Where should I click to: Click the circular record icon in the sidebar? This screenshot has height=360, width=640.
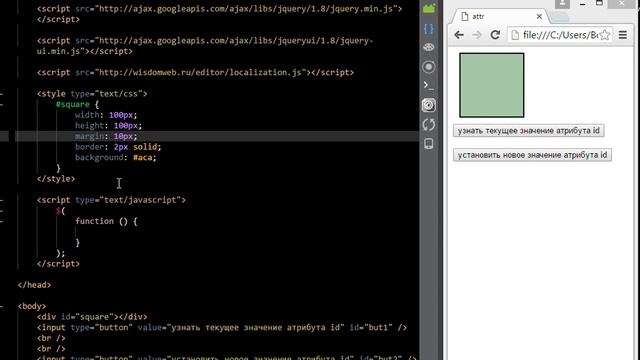click(429, 67)
